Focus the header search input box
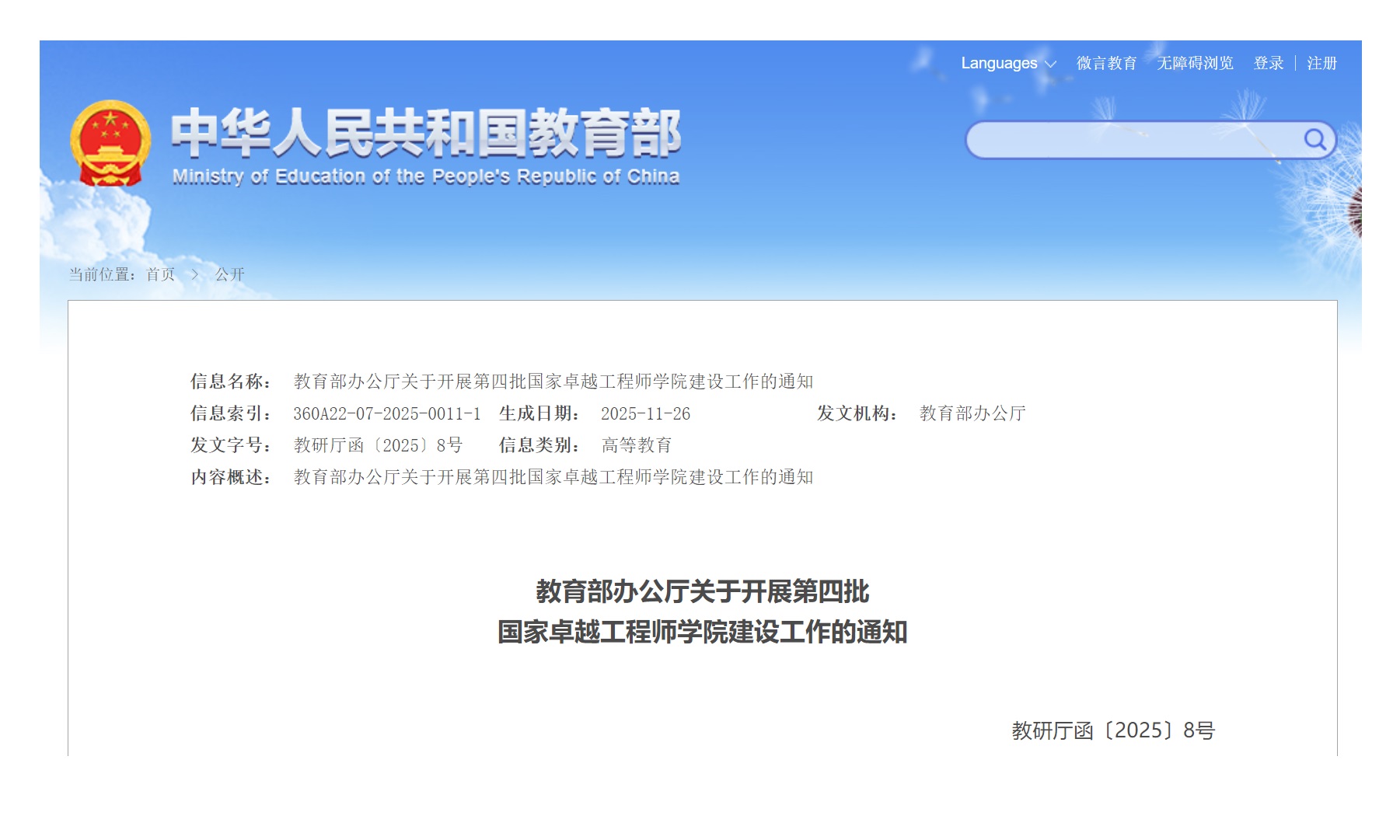 click(1131, 141)
